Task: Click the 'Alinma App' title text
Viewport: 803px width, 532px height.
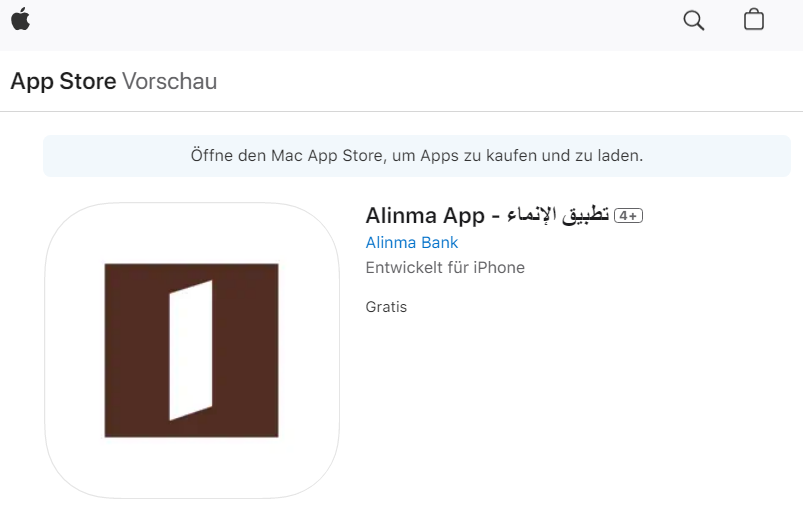Action: tap(424, 216)
